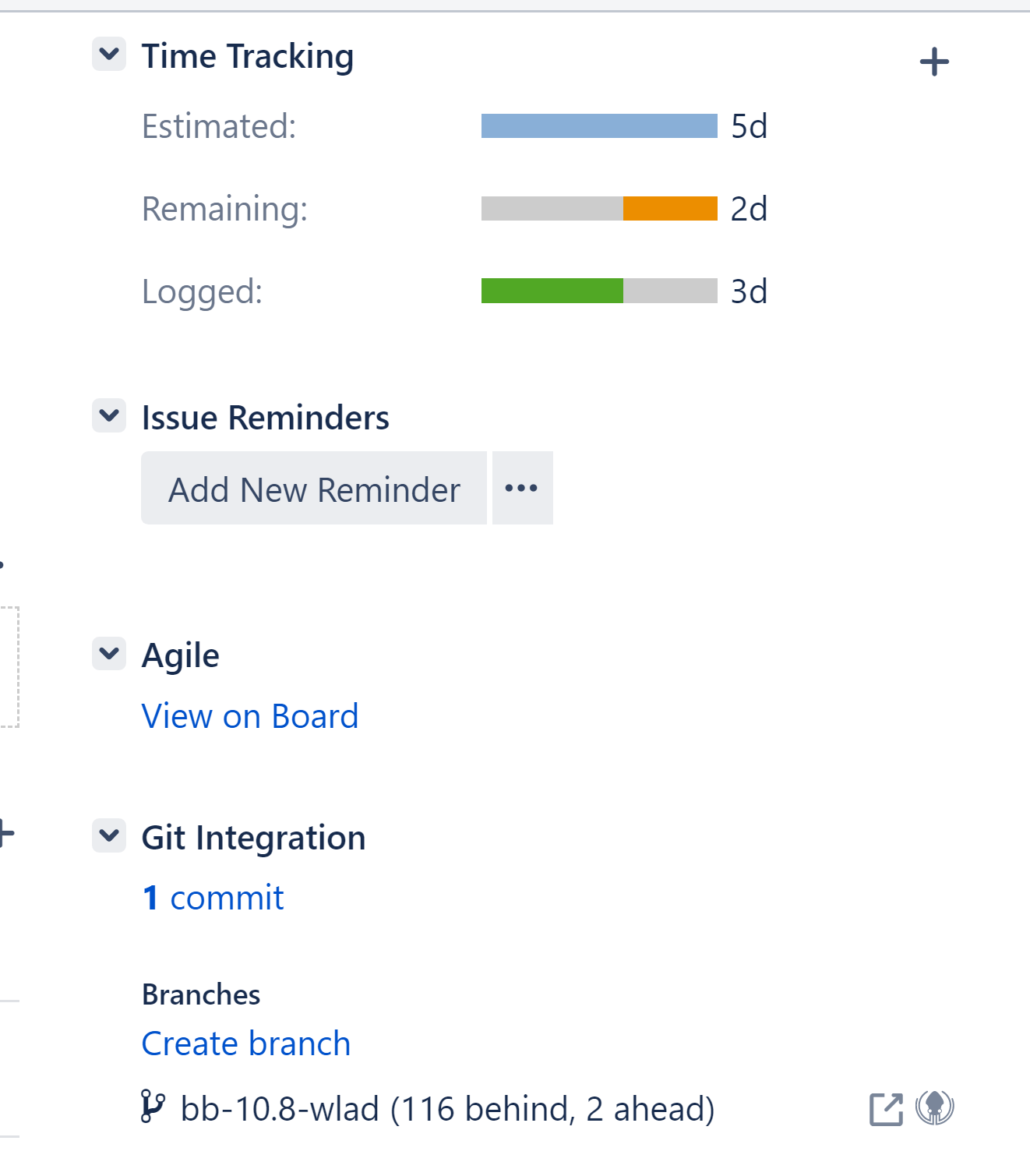The height and width of the screenshot is (1176, 1030).
Task: Click the Git Integration section heading
Action: (x=253, y=838)
